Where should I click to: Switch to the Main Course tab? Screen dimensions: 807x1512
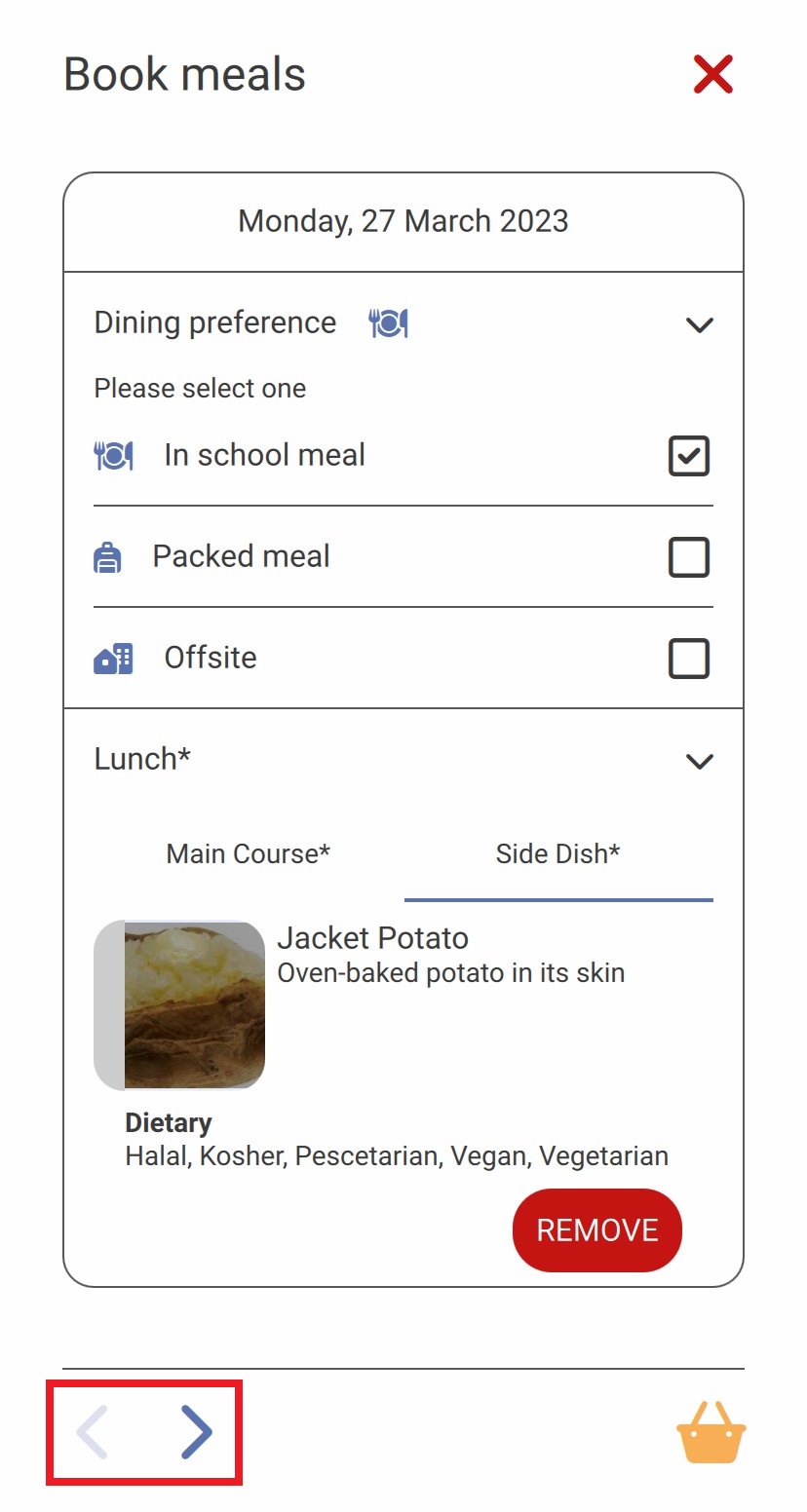tap(249, 854)
